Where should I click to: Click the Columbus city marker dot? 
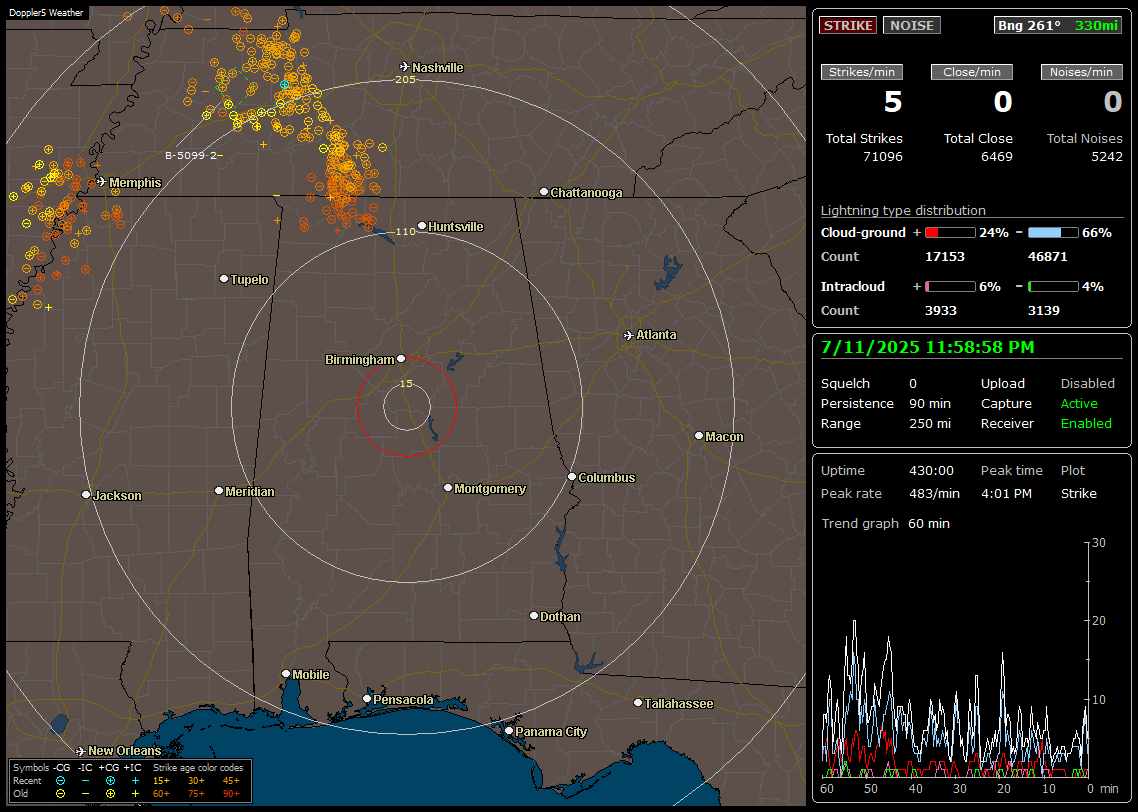click(572, 477)
